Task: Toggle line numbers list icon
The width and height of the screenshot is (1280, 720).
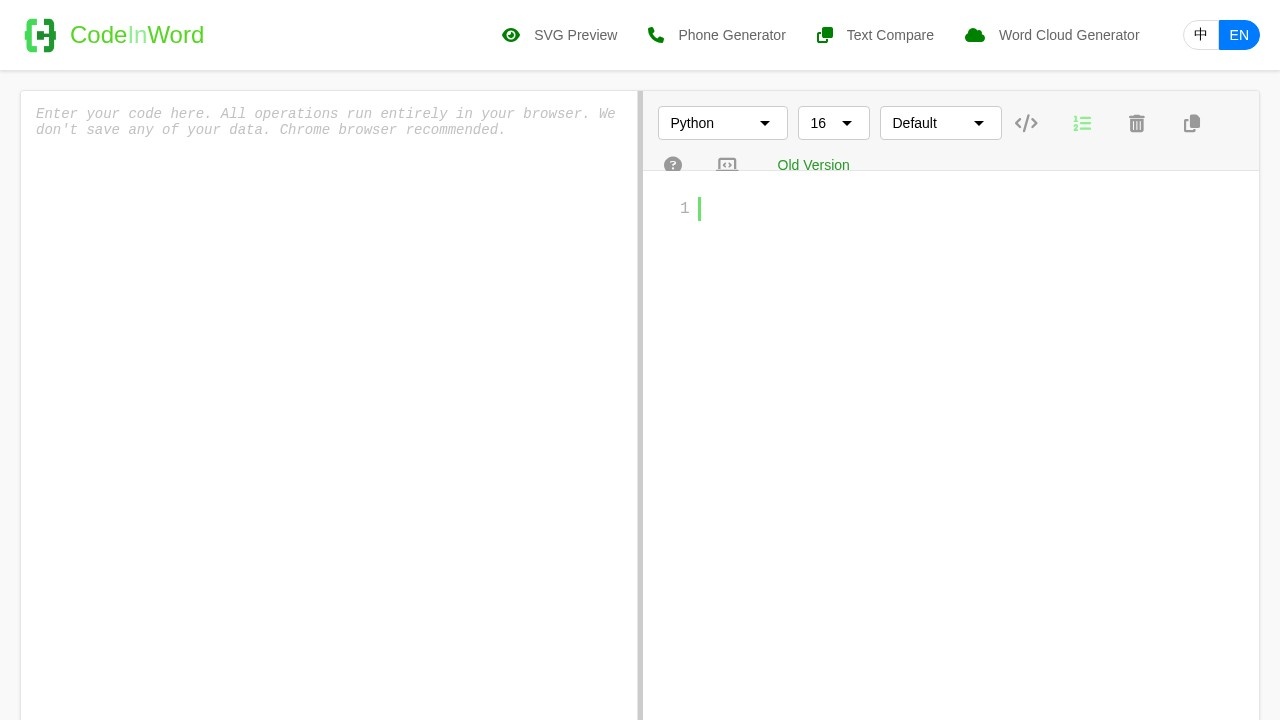Action: pos(1082,123)
